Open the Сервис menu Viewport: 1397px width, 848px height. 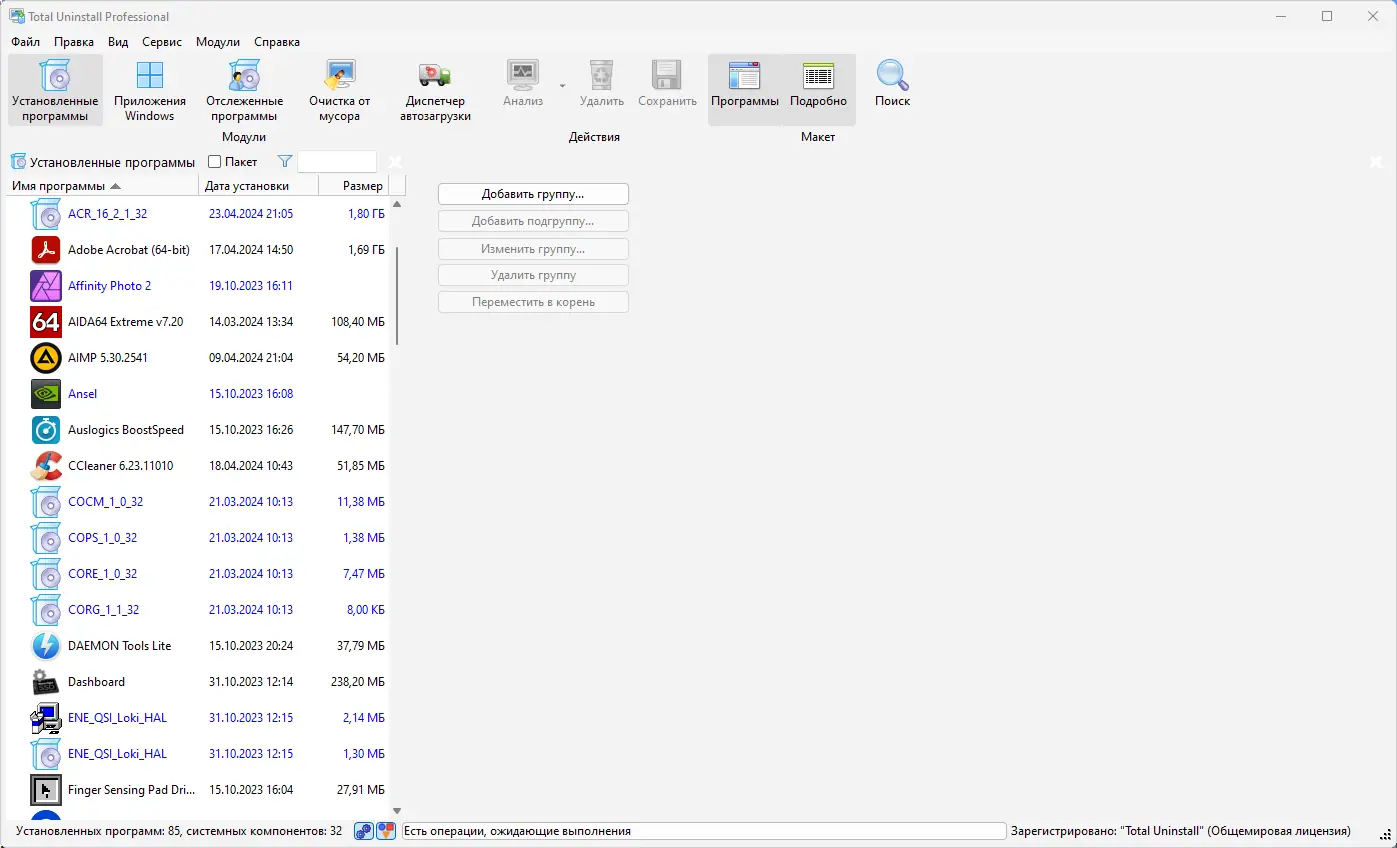(x=161, y=41)
